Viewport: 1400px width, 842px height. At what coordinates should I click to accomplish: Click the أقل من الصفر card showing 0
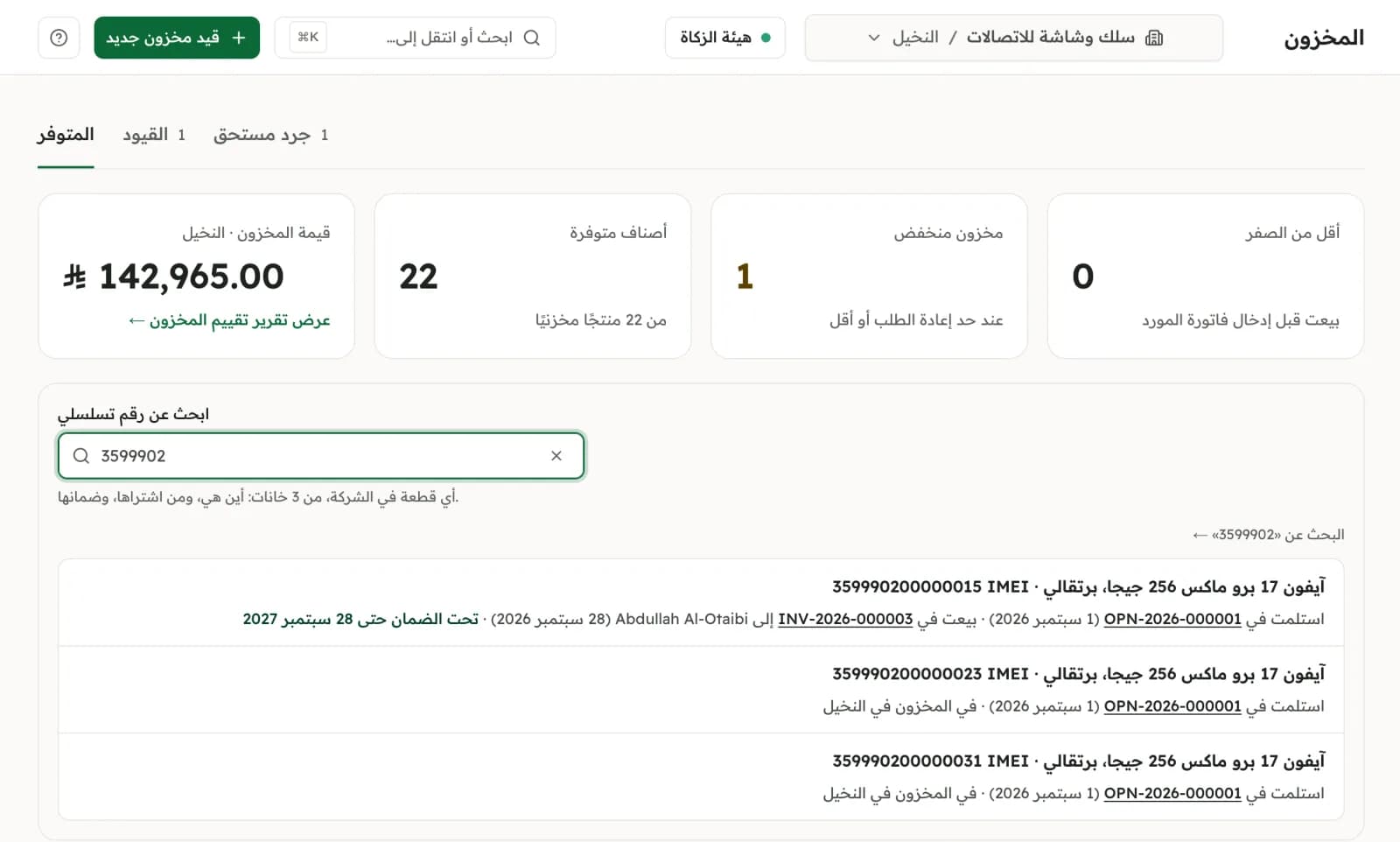(x=1206, y=276)
